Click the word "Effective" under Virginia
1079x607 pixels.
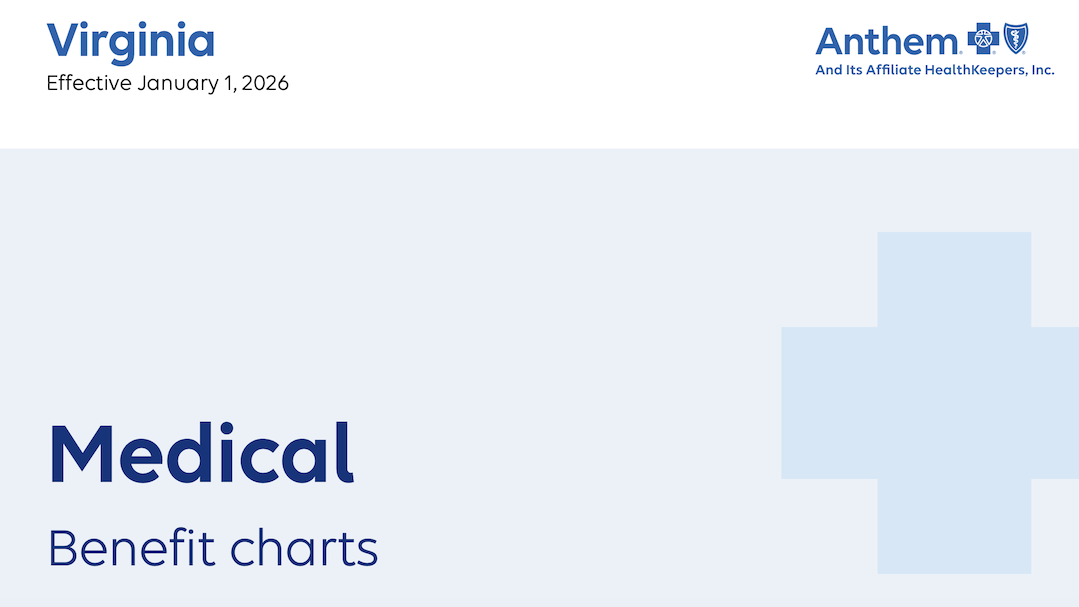point(89,83)
